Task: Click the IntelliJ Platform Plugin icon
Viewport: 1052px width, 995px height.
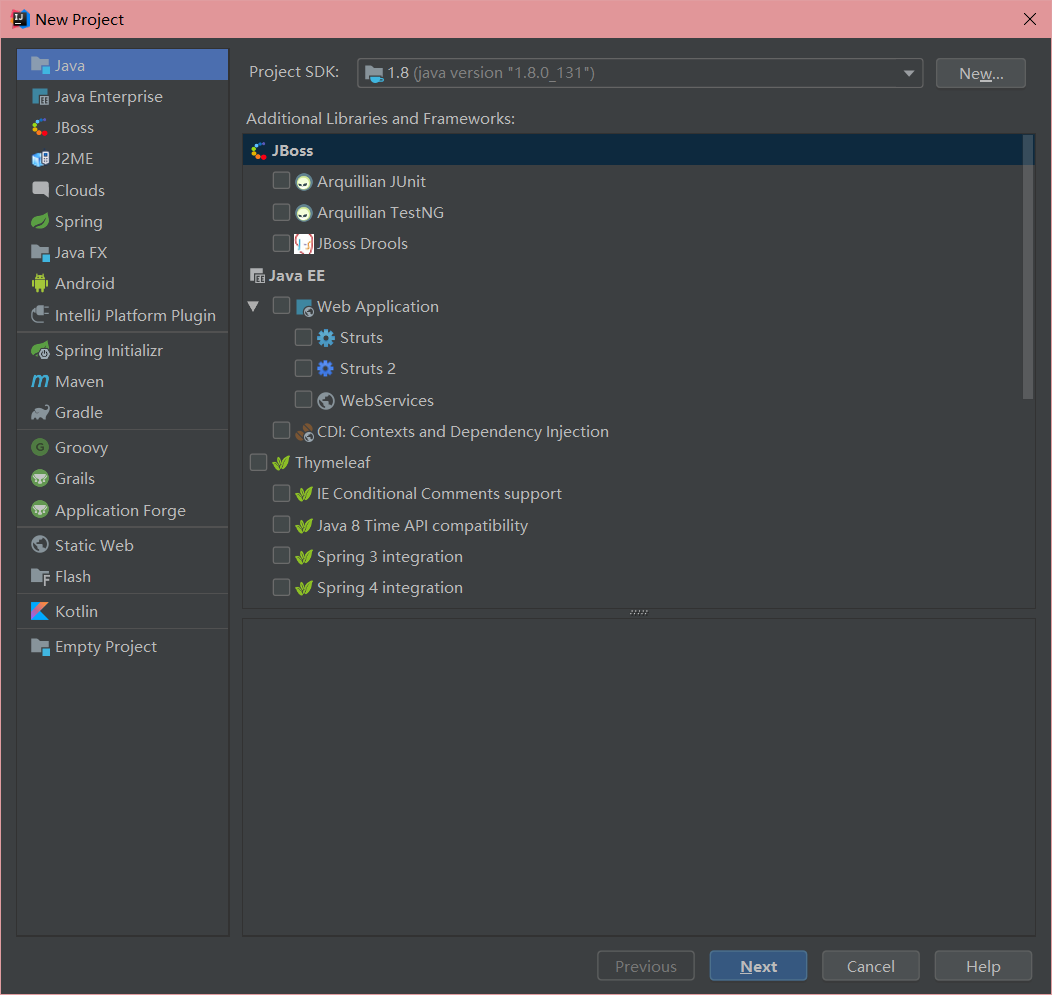Action: (40, 314)
